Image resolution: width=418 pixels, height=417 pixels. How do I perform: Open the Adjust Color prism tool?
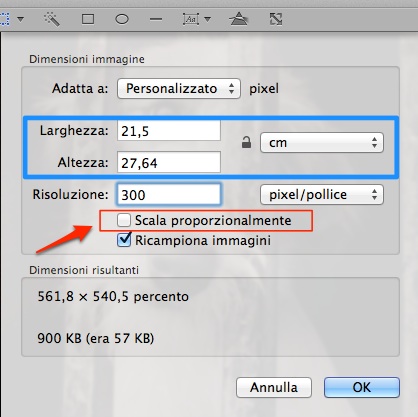click(x=239, y=19)
